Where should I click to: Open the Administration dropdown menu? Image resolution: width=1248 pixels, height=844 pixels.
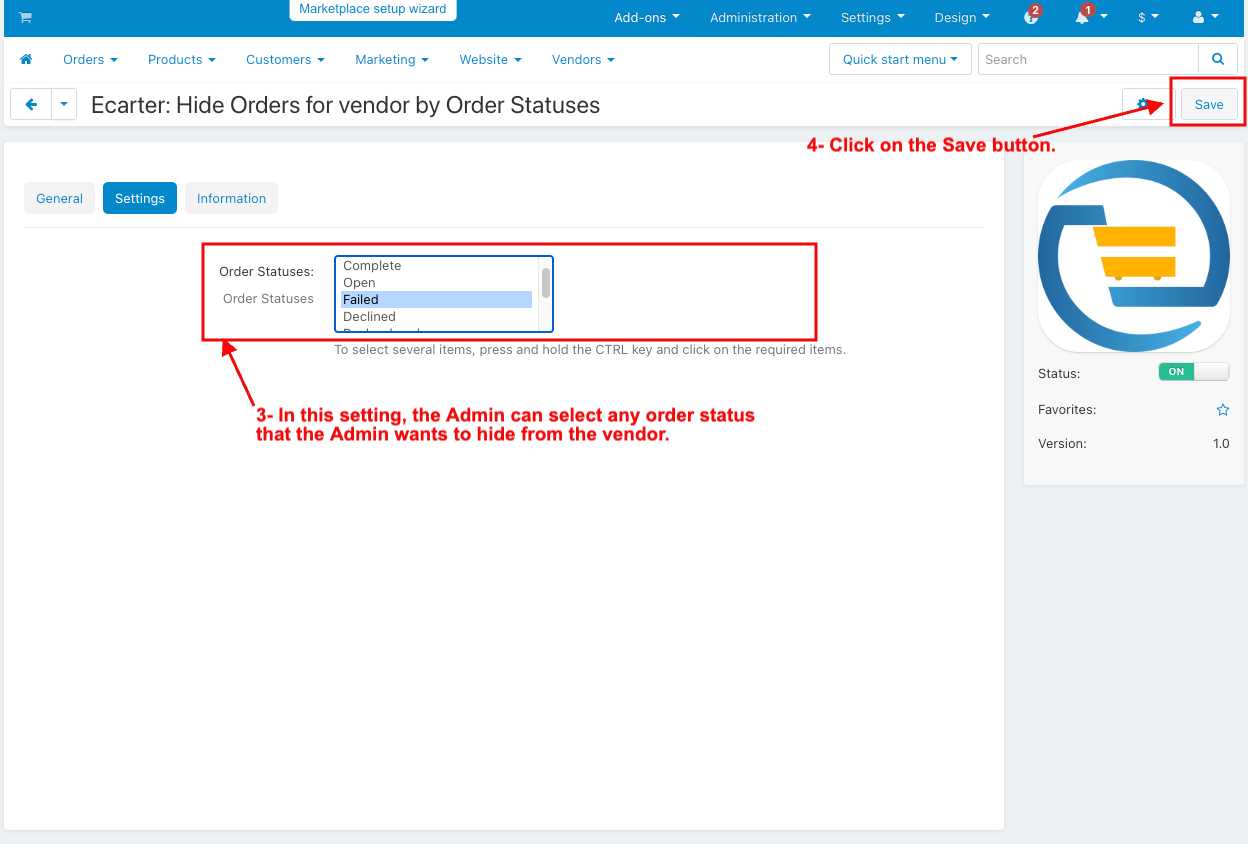pos(760,17)
